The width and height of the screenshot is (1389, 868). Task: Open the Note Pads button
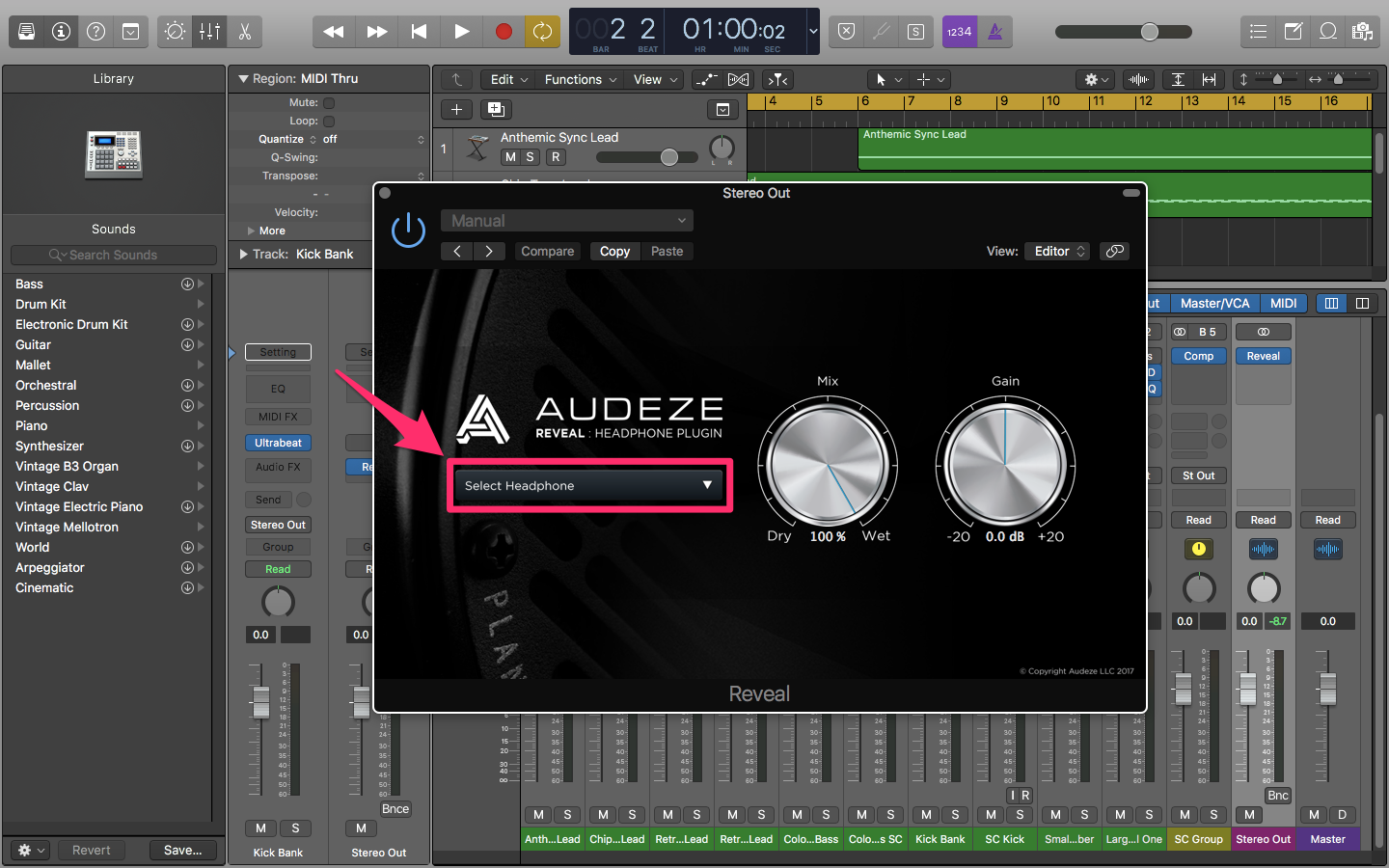[1293, 32]
